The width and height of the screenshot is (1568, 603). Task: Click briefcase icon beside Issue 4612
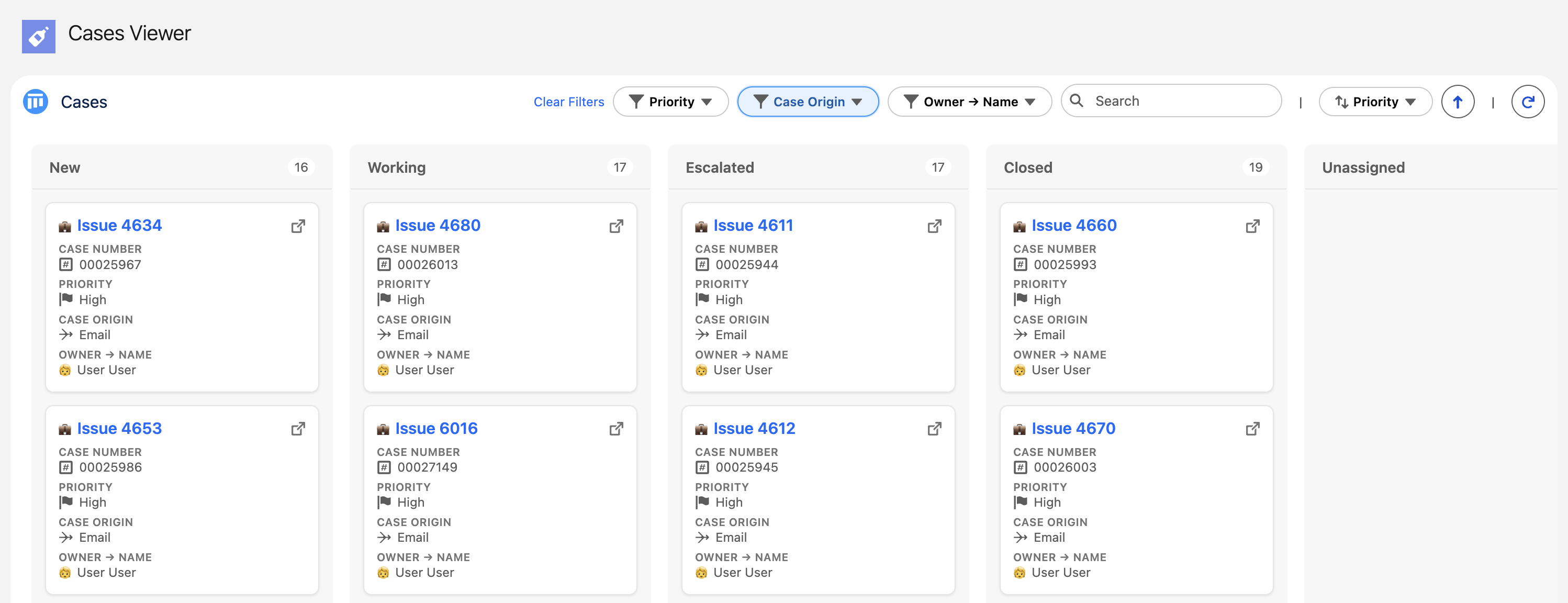(x=701, y=430)
